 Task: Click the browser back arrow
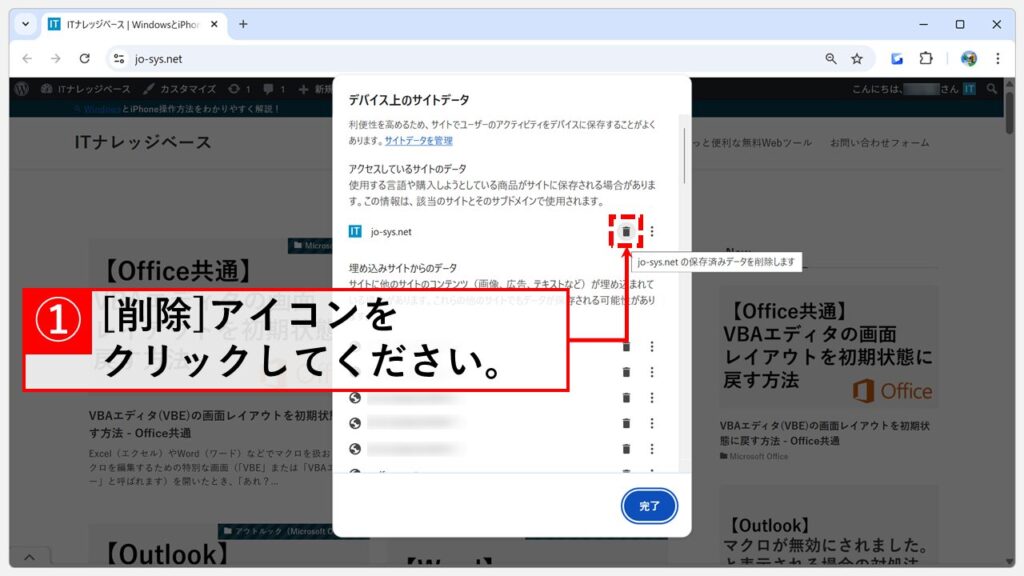[x=27, y=59]
